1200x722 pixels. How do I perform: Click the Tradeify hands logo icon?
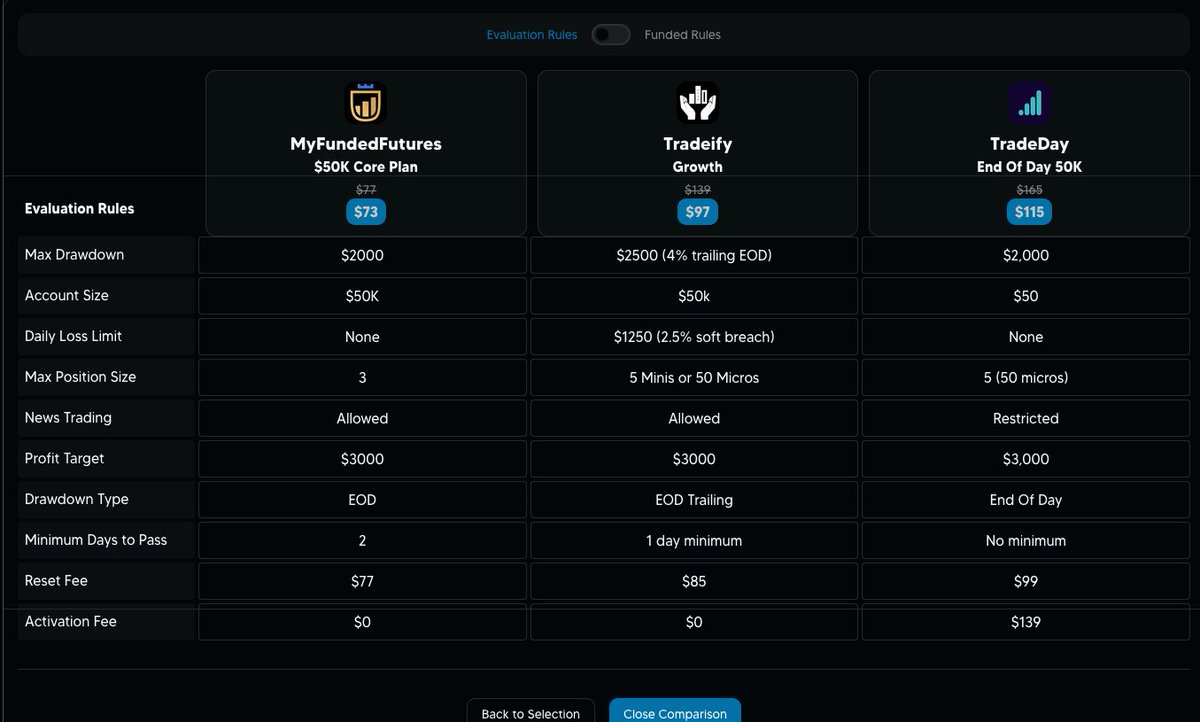pyautogui.click(x=697, y=103)
